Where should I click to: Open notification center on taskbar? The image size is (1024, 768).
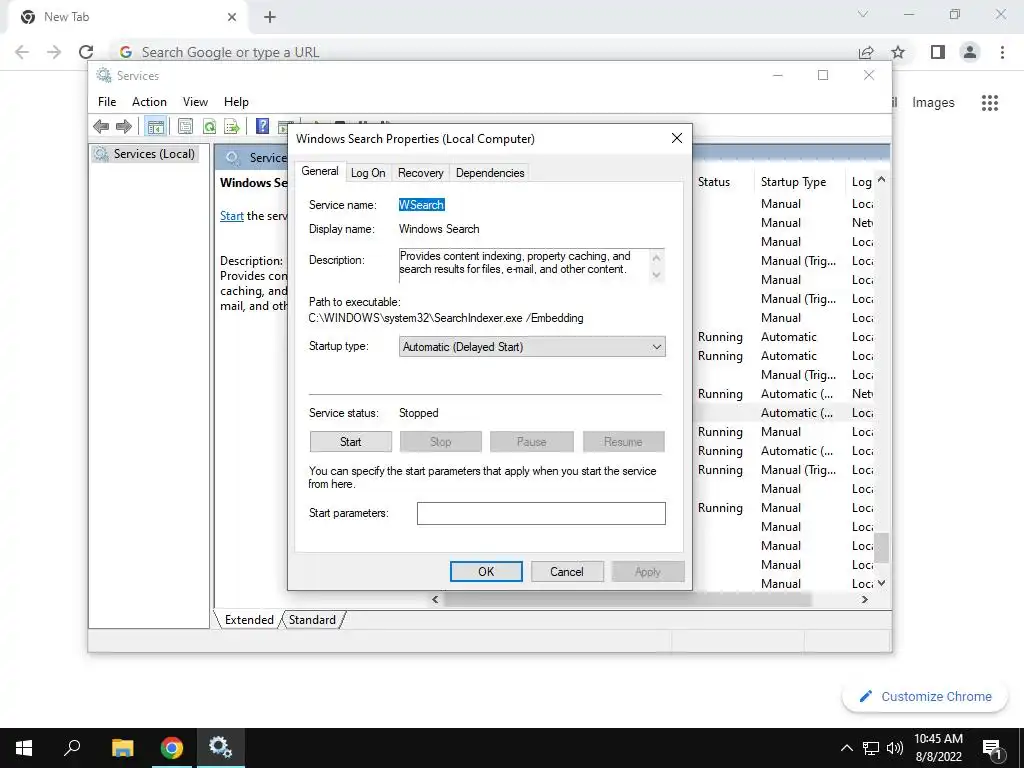pos(993,748)
